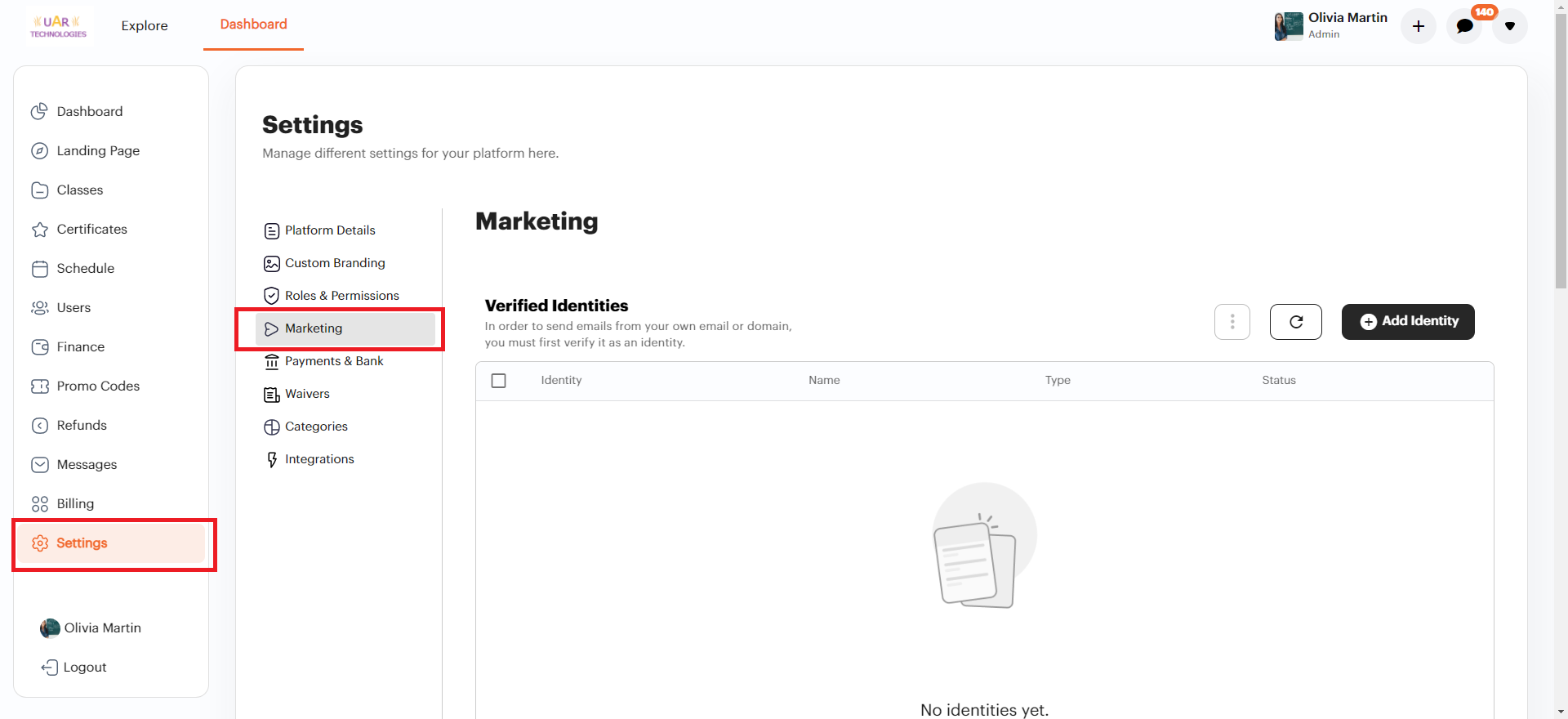Open Waivers settings
This screenshot has width=1568, height=719.
point(307,394)
